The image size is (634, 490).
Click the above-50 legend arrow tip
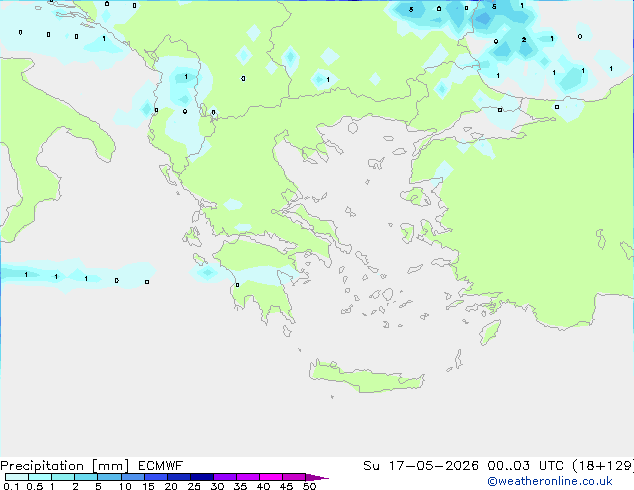click(317, 477)
